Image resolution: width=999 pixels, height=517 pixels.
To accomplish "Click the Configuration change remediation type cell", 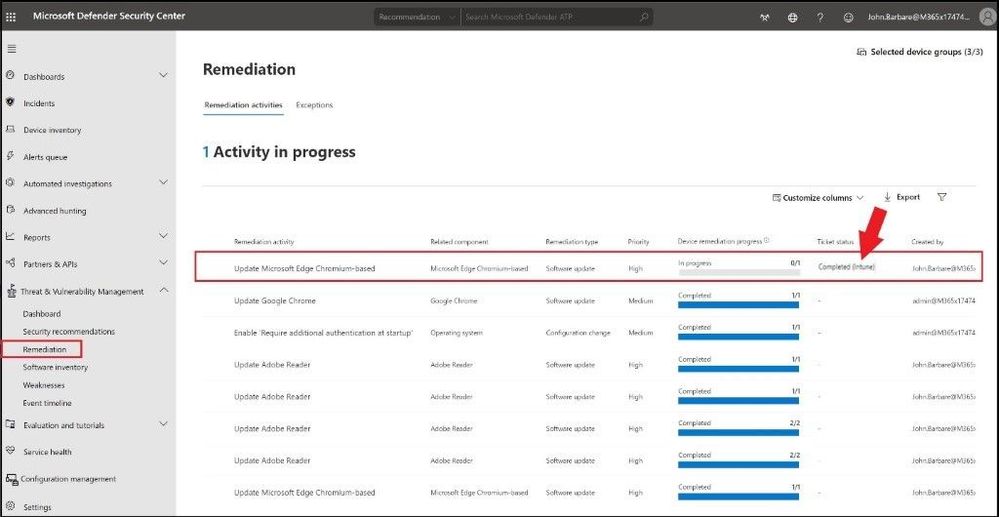I will pos(578,332).
